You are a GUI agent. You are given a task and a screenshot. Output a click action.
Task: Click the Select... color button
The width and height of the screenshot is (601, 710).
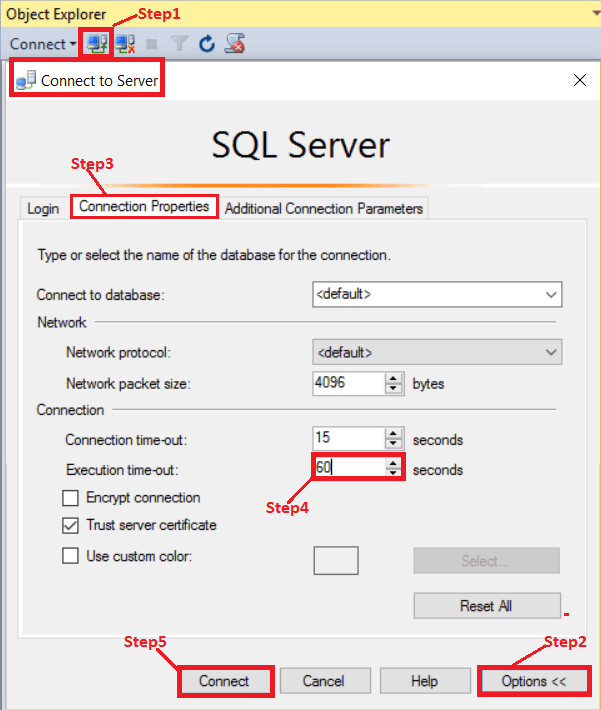click(486, 561)
